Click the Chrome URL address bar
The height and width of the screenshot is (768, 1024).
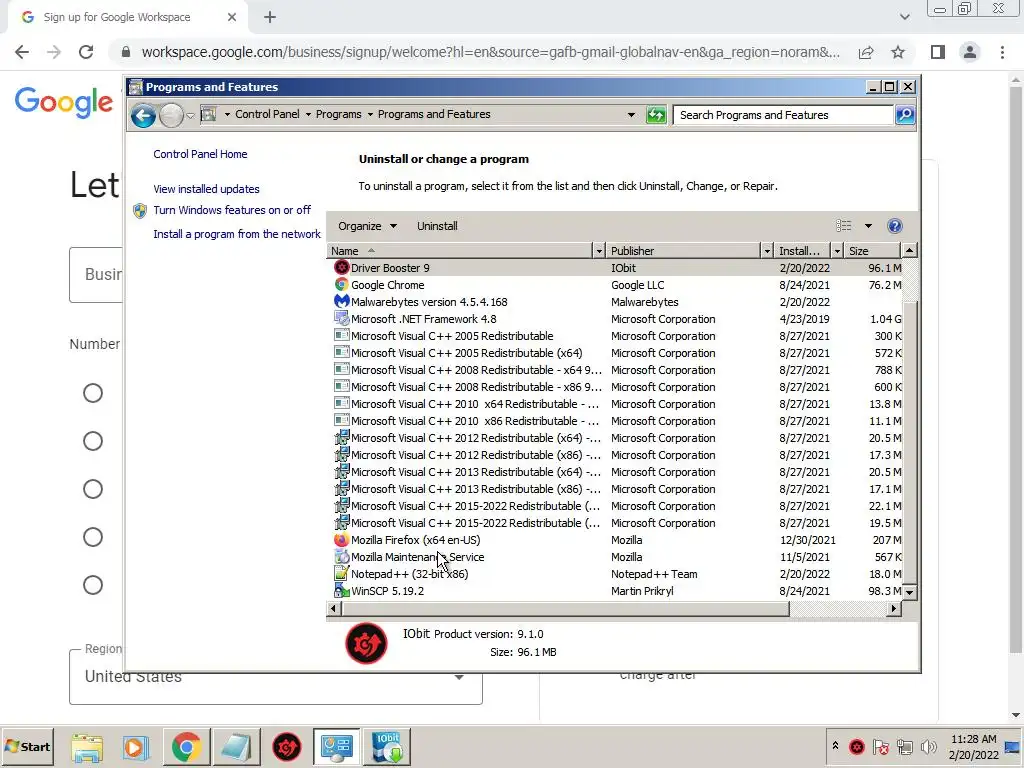tap(490, 52)
